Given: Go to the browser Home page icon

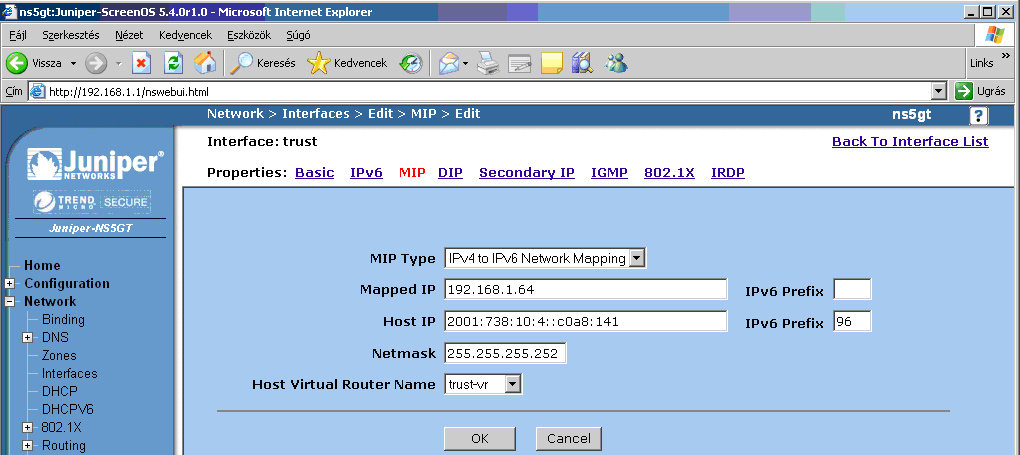Looking at the screenshot, I should coord(204,63).
